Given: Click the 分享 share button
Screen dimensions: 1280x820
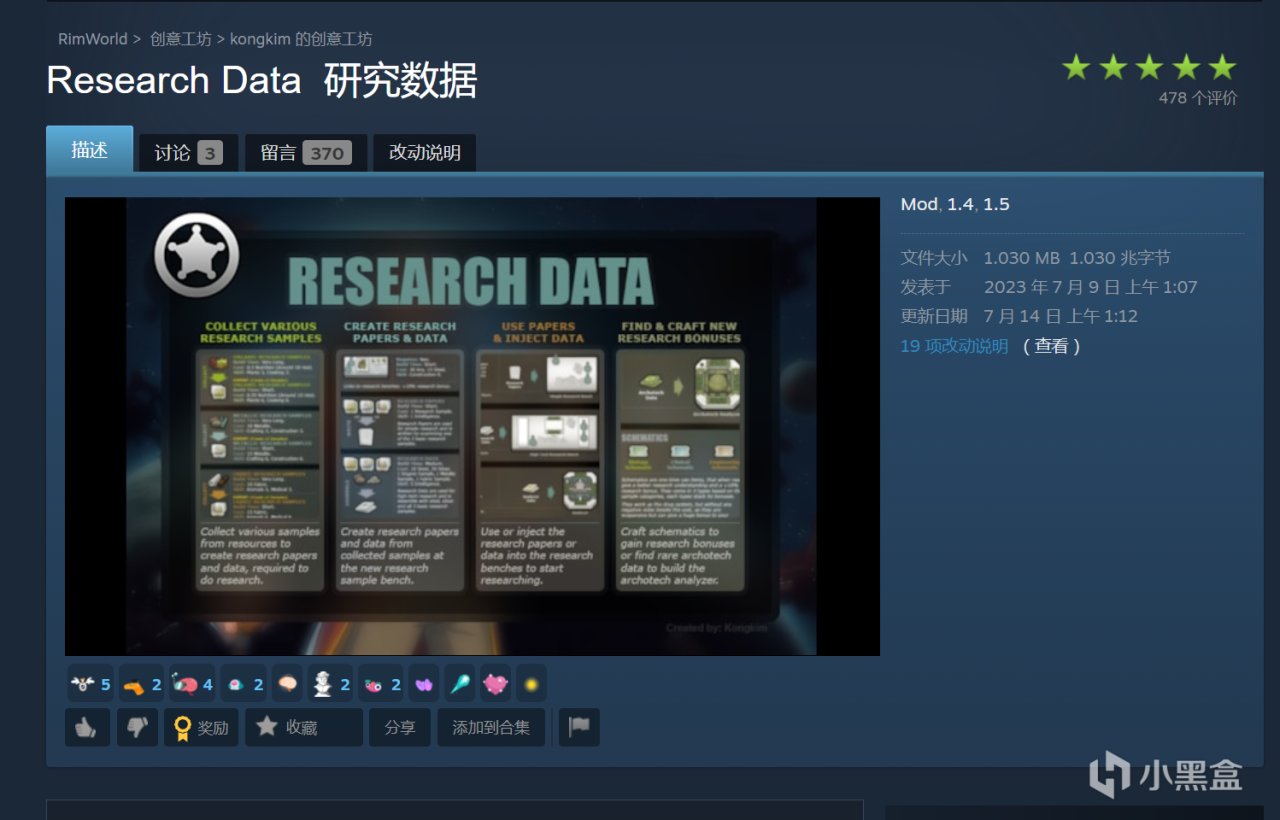Looking at the screenshot, I should (400, 727).
